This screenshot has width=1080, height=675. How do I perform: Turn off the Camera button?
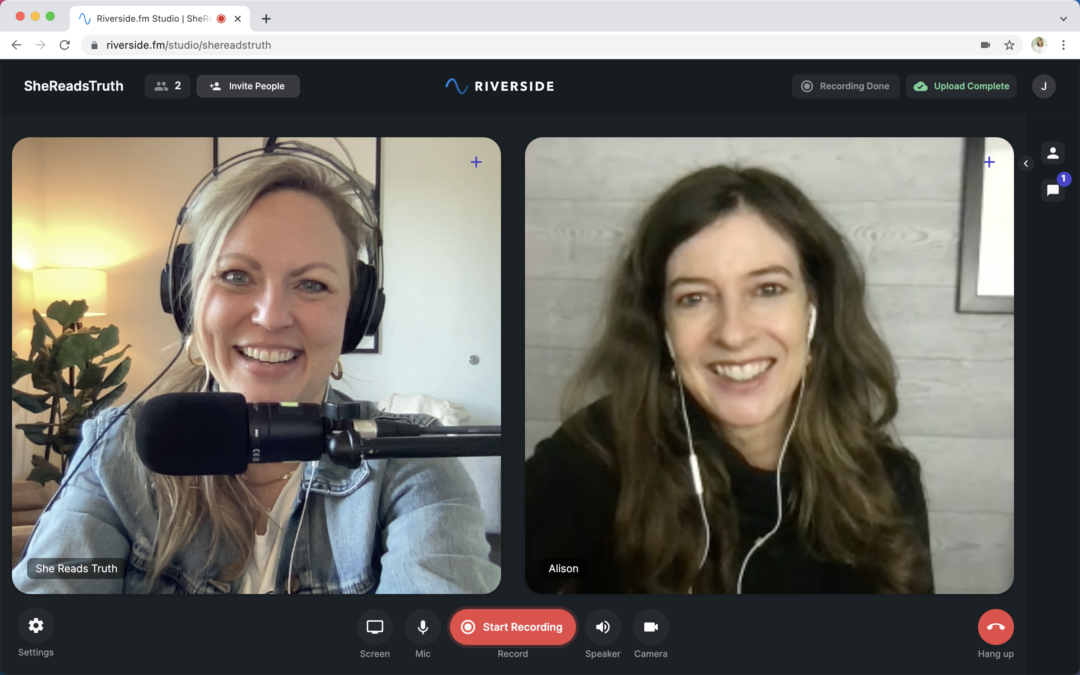point(651,627)
